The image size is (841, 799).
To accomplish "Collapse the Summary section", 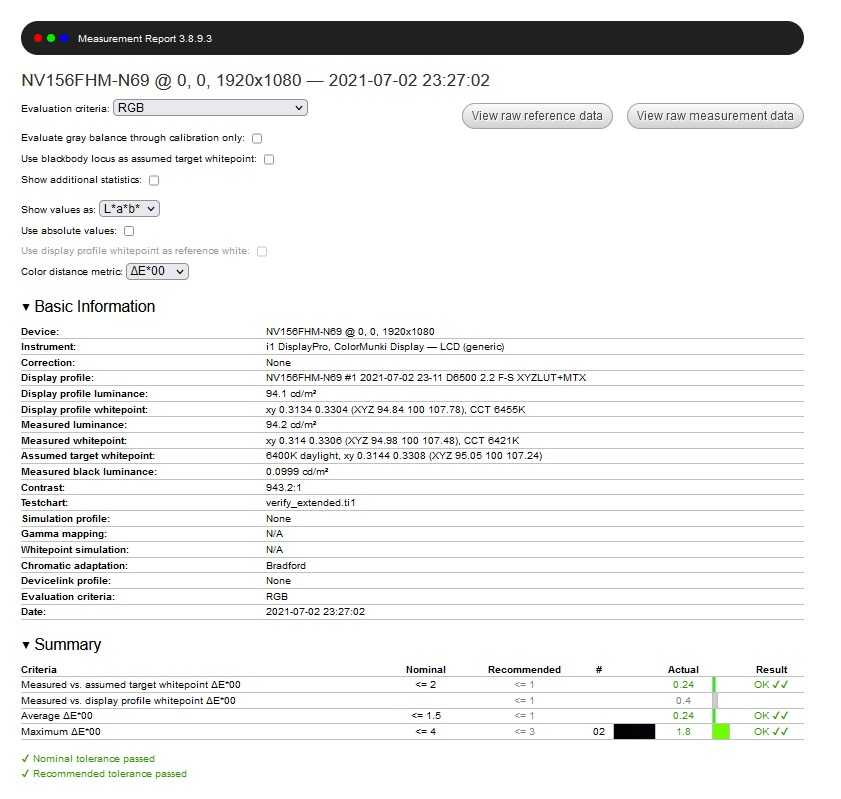I will pos(26,645).
